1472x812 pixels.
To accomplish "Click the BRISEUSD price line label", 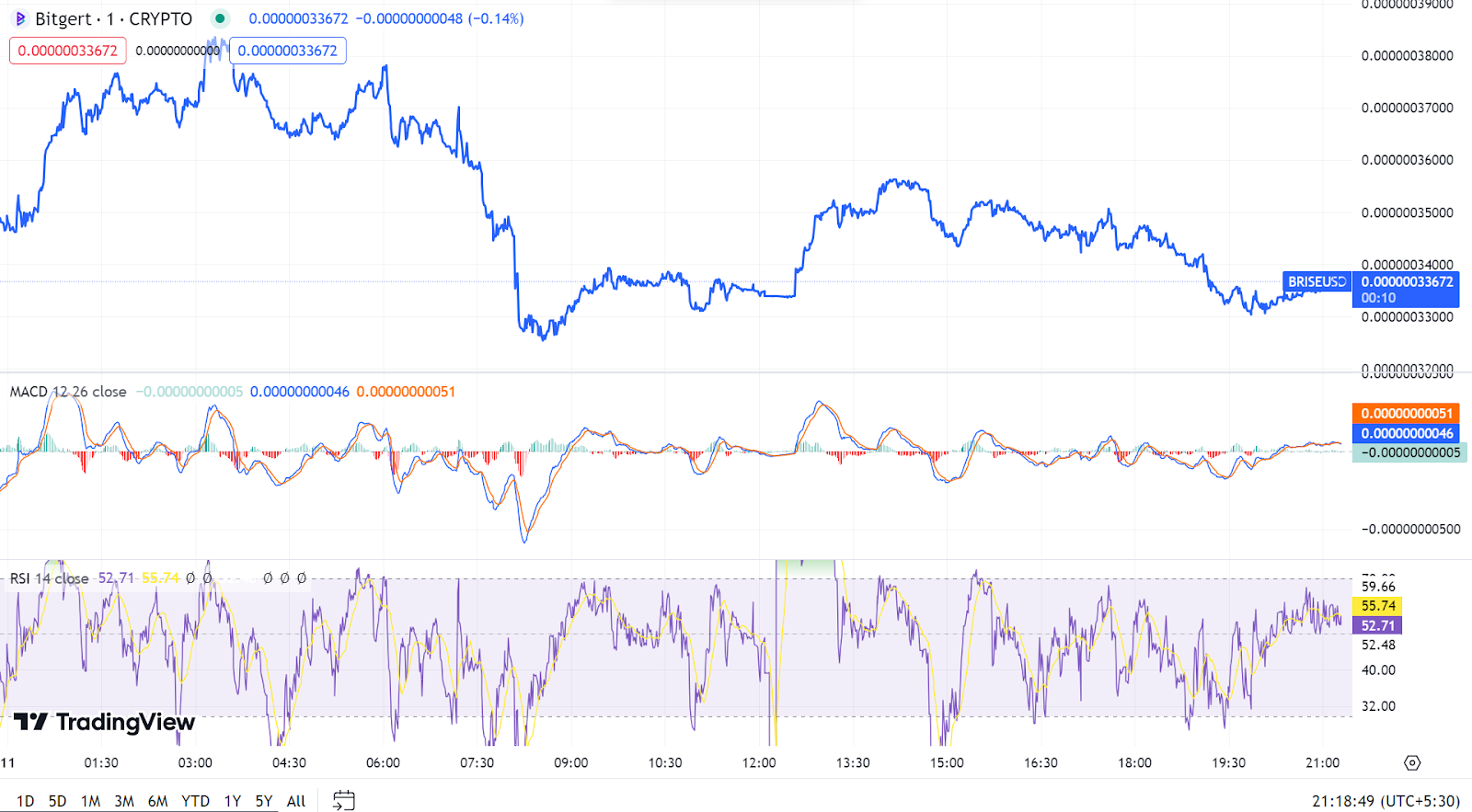I will point(1317,281).
